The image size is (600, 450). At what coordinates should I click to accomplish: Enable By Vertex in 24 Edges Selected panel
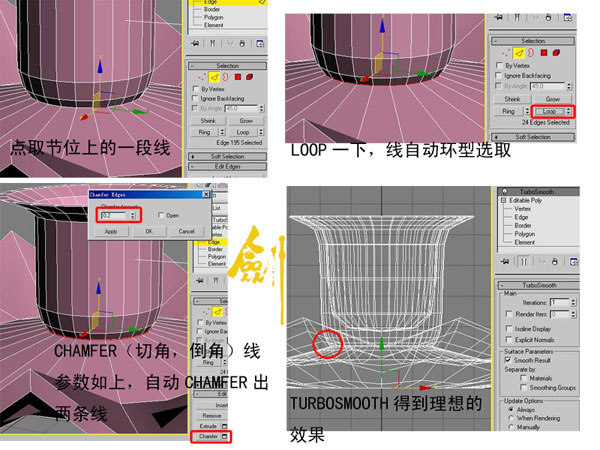[499, 65]
